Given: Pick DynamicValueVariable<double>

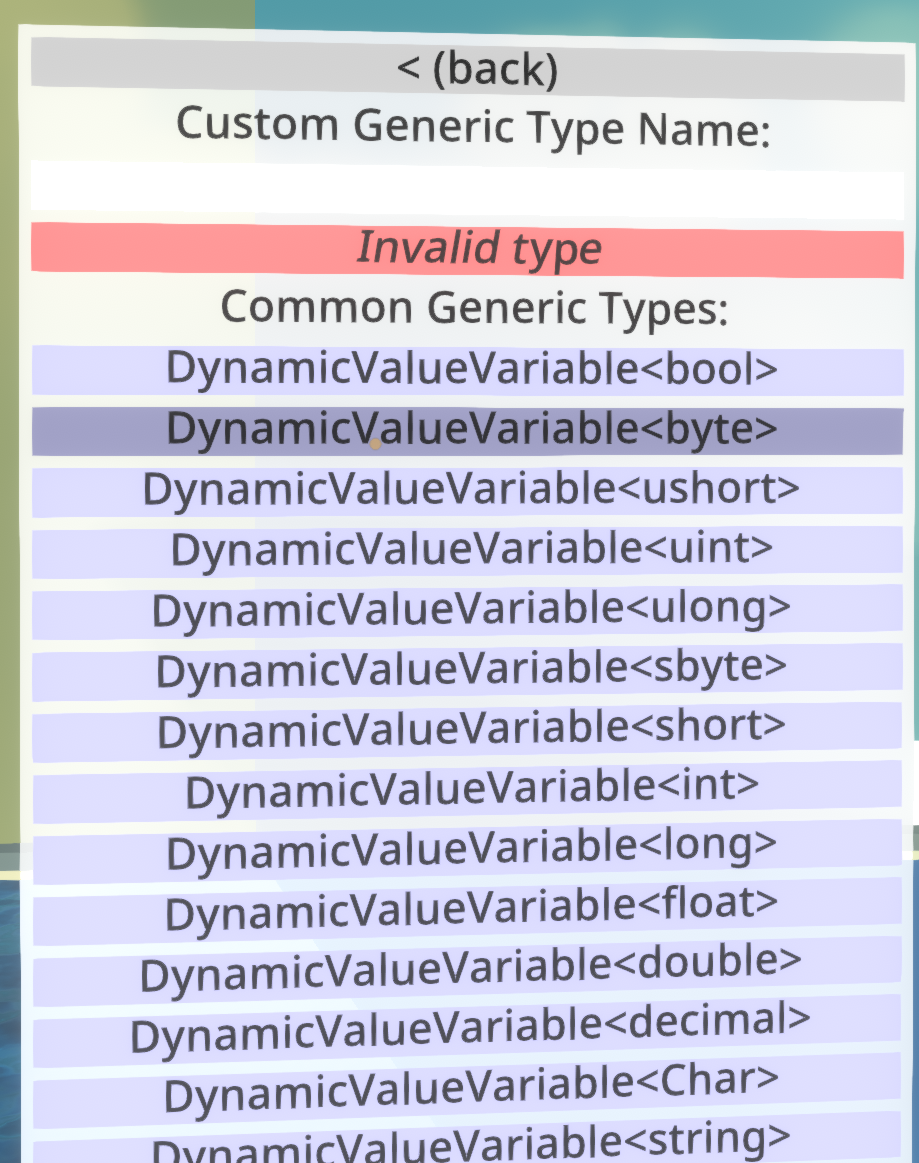Looking at the screenshot, I should click(467, 972).
